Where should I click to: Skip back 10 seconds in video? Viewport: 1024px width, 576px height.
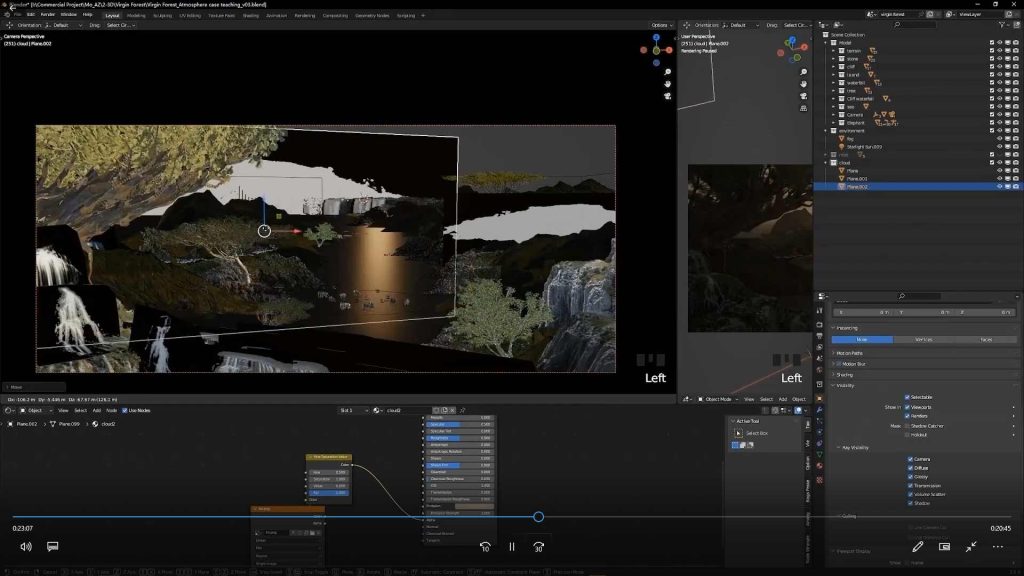pyautogui.click(x=485, y=547)
